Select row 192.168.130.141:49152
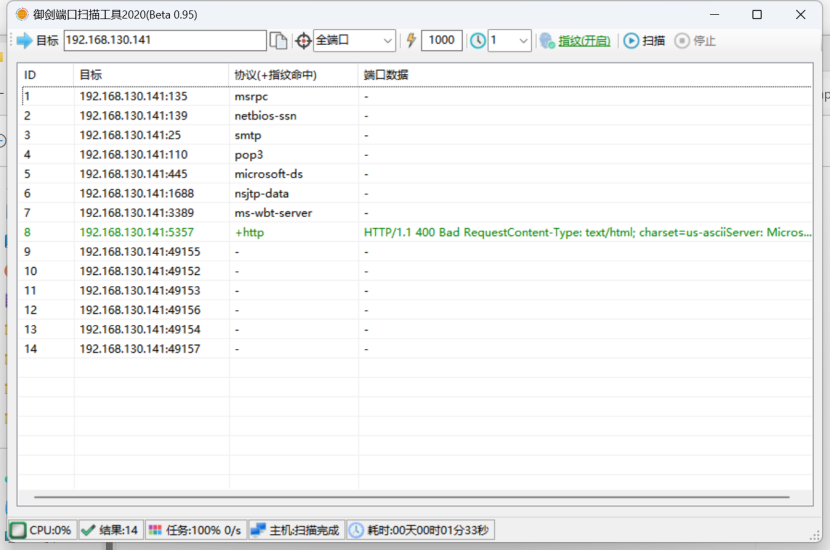Viewport: 831px width, 550px height. point(416,271)
